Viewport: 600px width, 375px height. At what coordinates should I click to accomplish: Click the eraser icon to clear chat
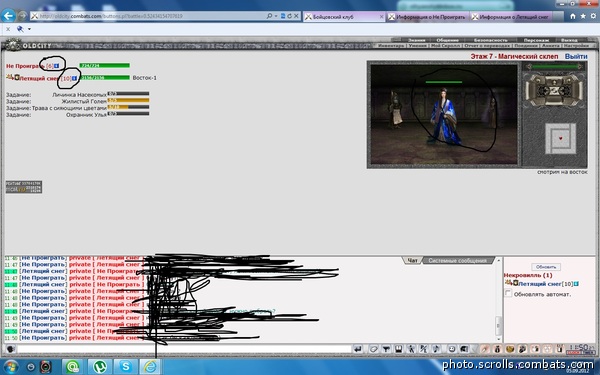pyautogui.click(x=373, y=349)
